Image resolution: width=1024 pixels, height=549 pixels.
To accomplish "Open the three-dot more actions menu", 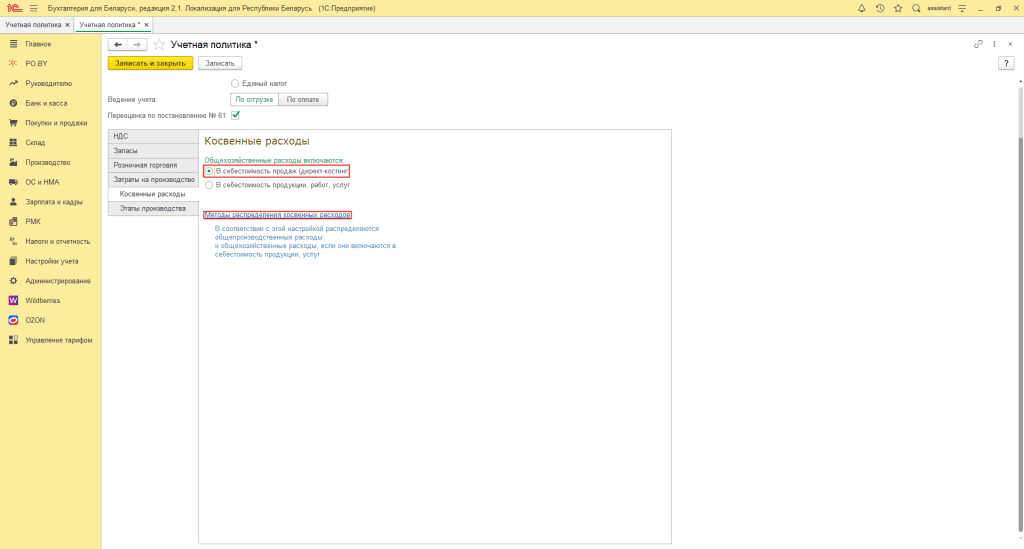I will point(994,44).
